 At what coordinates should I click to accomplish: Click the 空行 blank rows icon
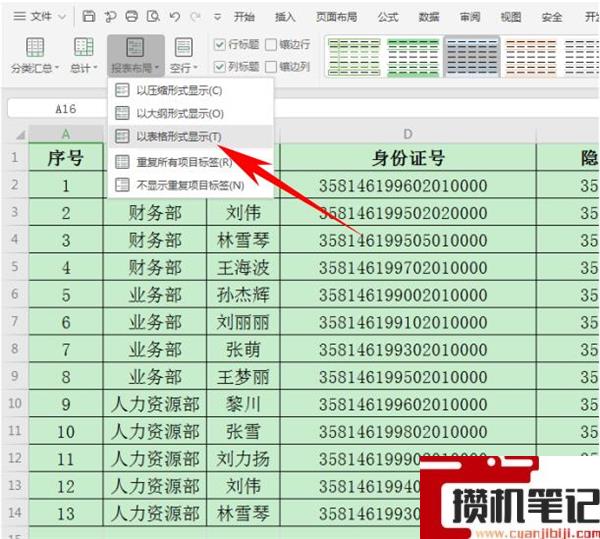click(x=184, y=47)
